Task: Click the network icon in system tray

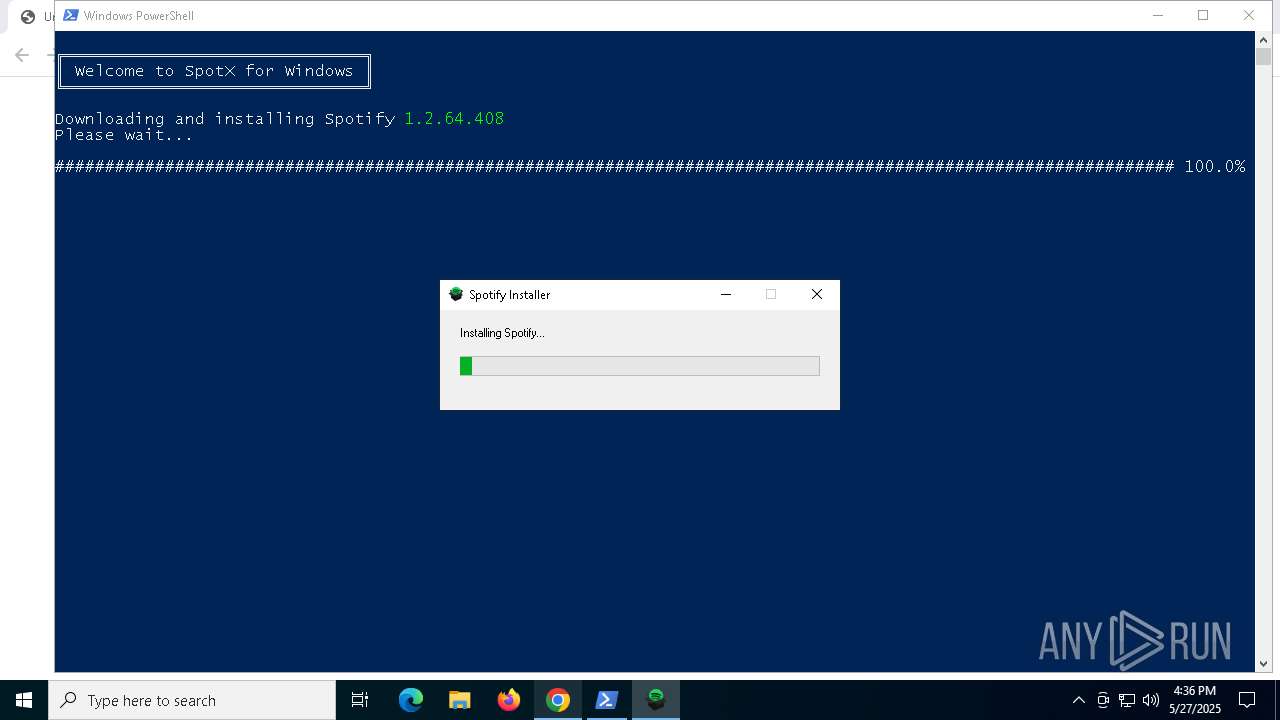Action: coord(1127,700)
